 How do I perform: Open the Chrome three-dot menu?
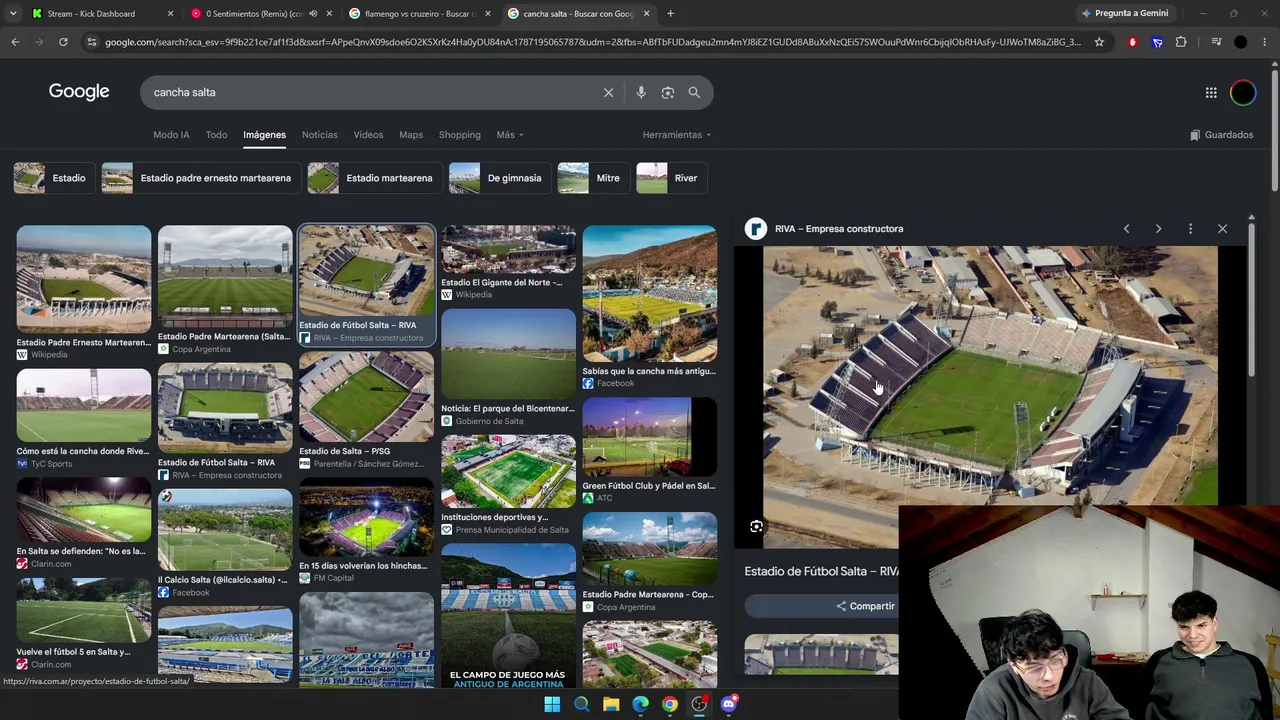[1265, 42]
